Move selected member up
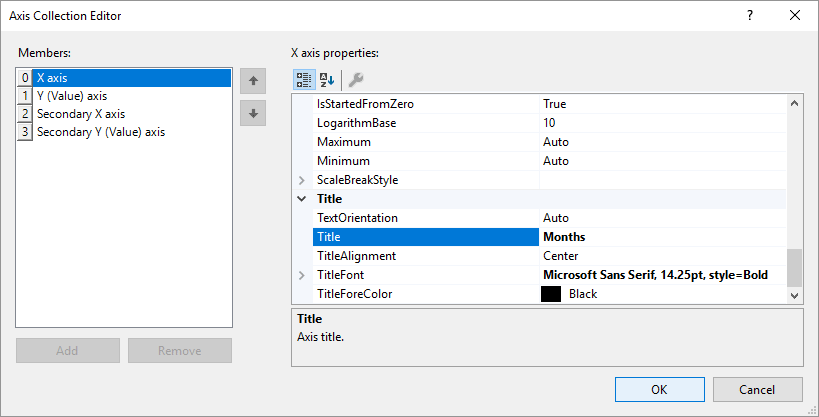The width and height of the screenshot is (819, 417). tap(253, 81)
